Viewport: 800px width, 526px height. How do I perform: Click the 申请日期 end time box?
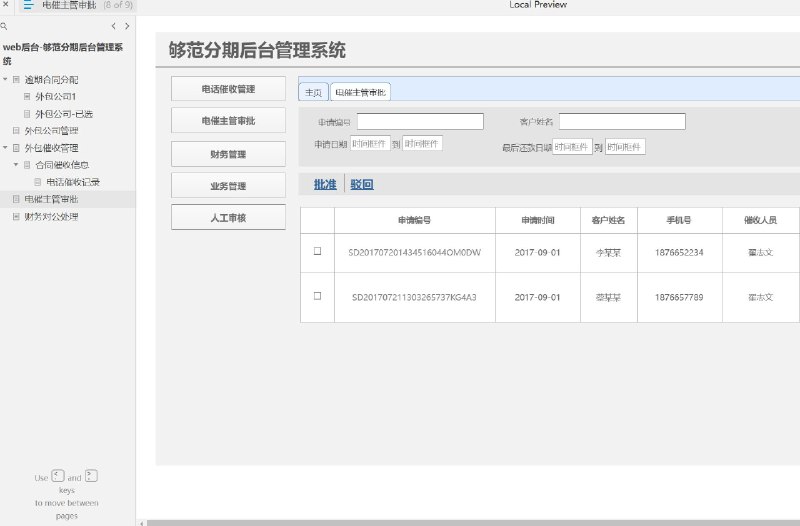tap(422, 143)
